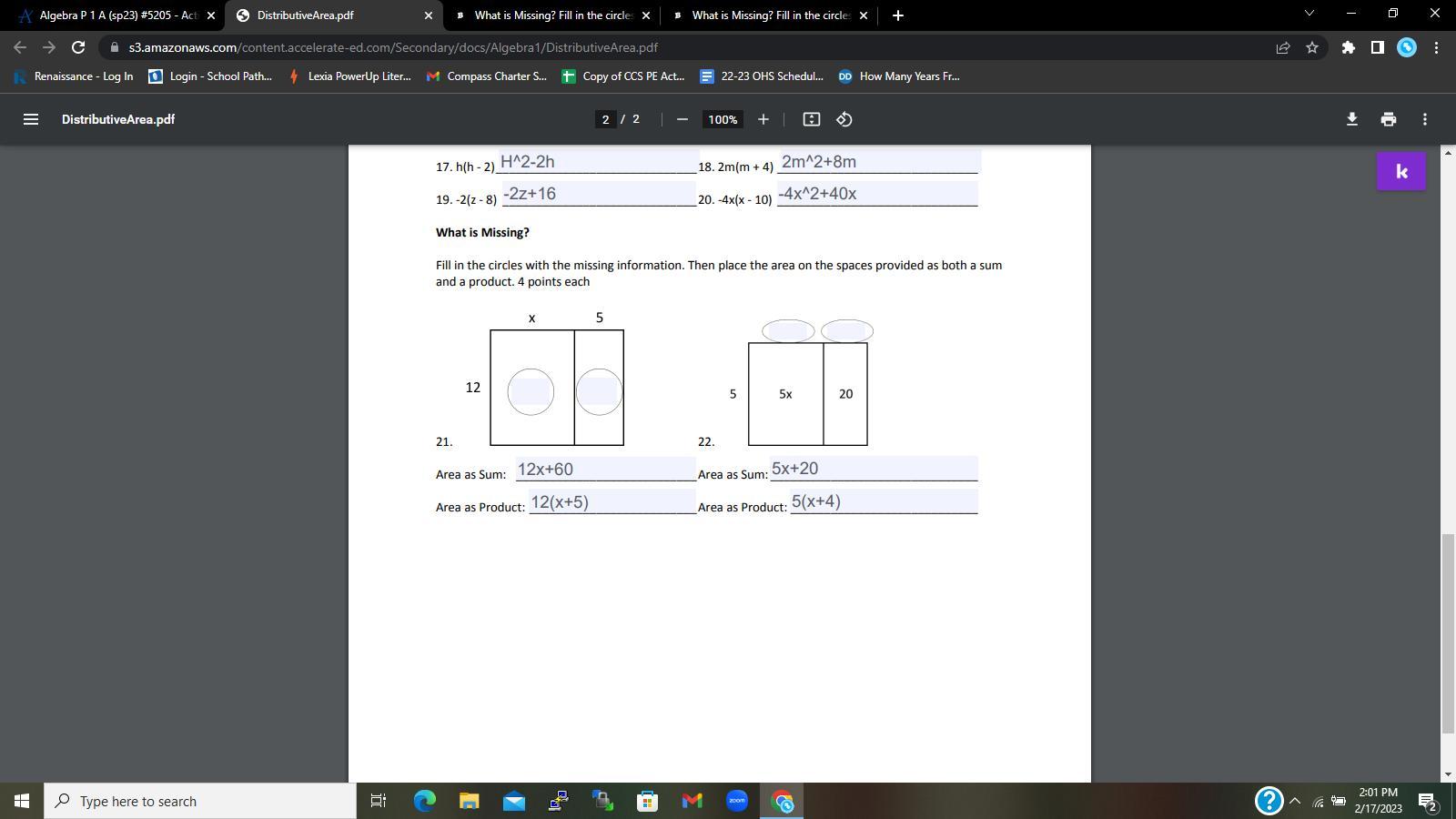
Task: Show hidden system tray icons
Action: 1295,802
